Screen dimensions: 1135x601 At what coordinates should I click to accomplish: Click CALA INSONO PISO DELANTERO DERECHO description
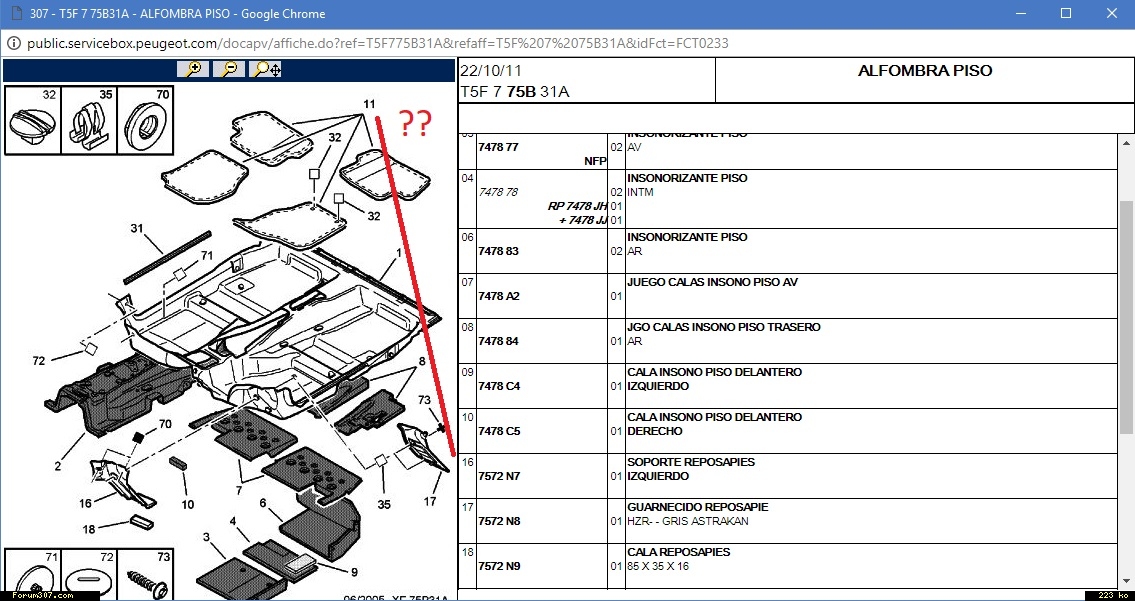(714, 424)
